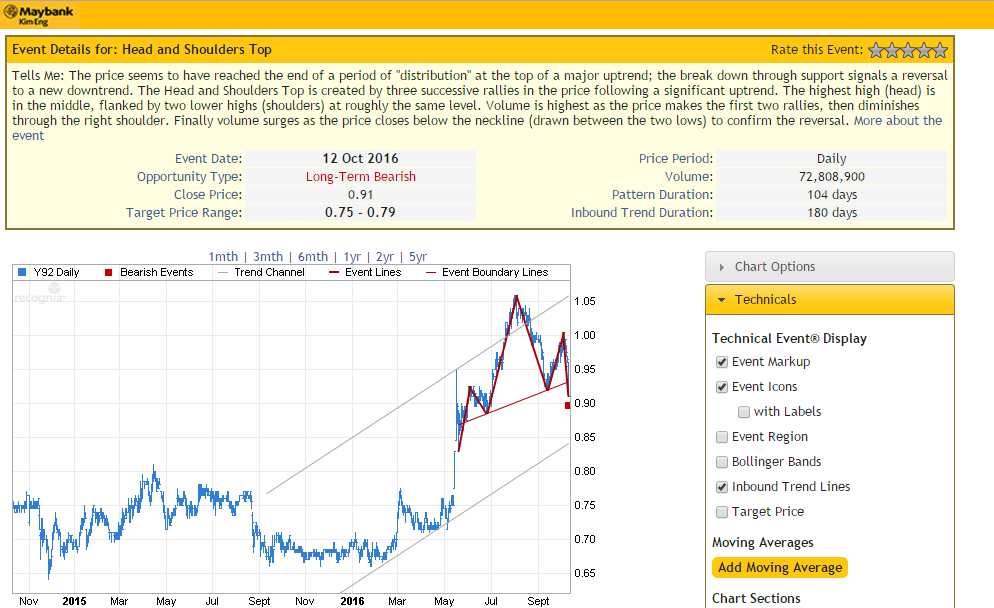The width and height of the screenshot is (994, 608).
Task: Rate event with first star
Action: pyautogui.click(x=877, y=50)
